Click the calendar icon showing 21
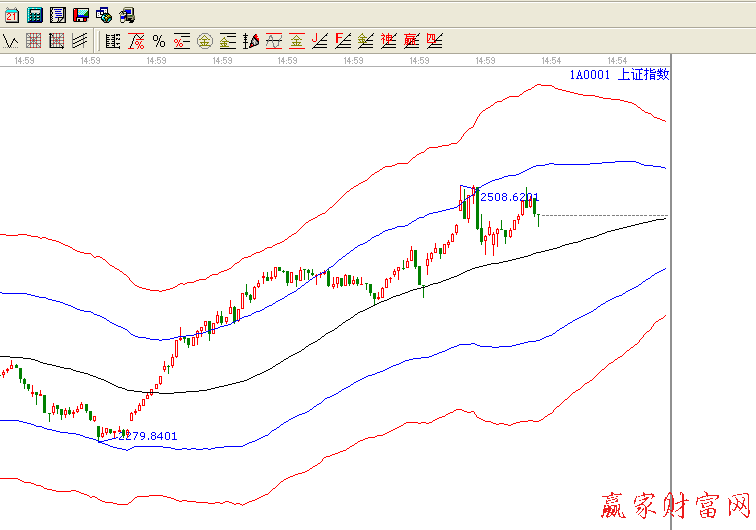756x530 pixels. pyautogui.click(x=11, y=15)
